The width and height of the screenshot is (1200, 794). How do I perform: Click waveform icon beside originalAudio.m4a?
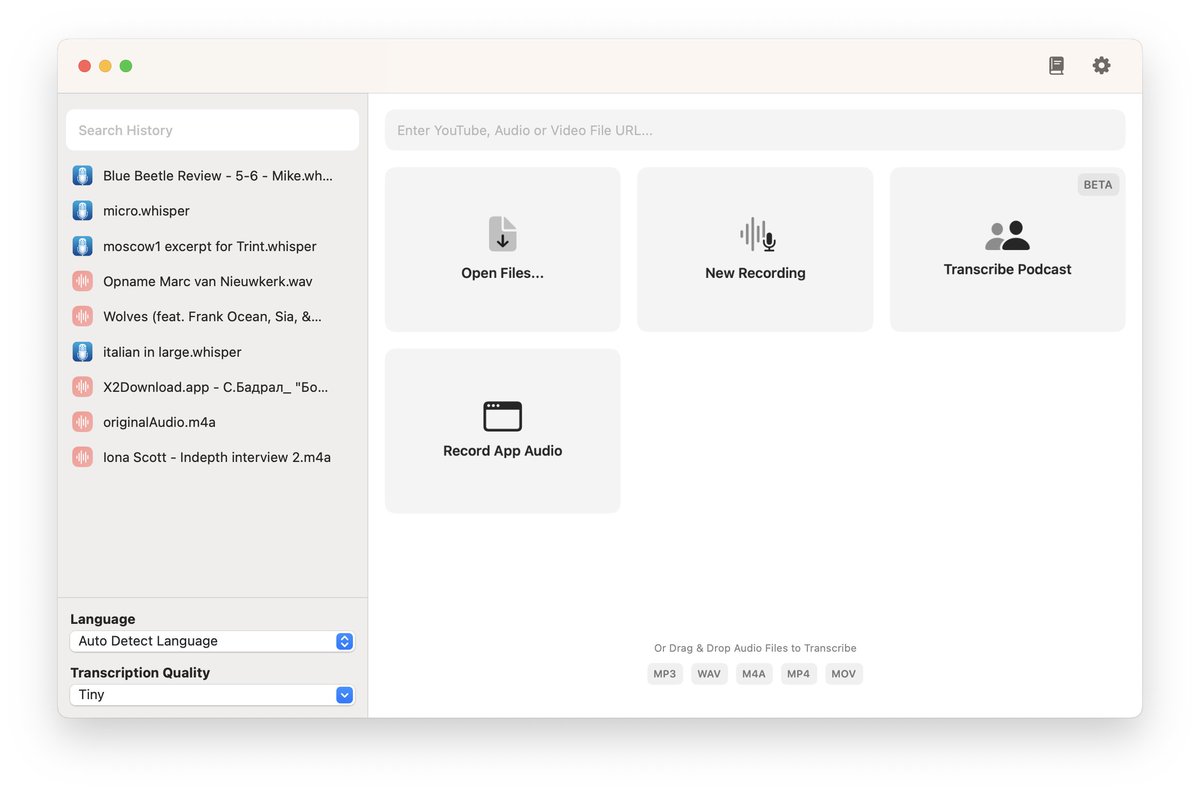(83, 422)
